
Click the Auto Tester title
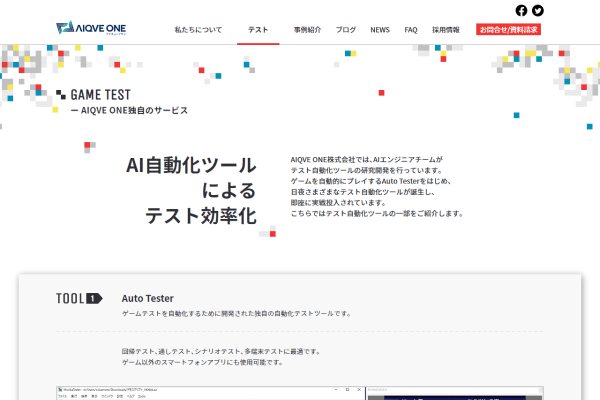(148, 298)
